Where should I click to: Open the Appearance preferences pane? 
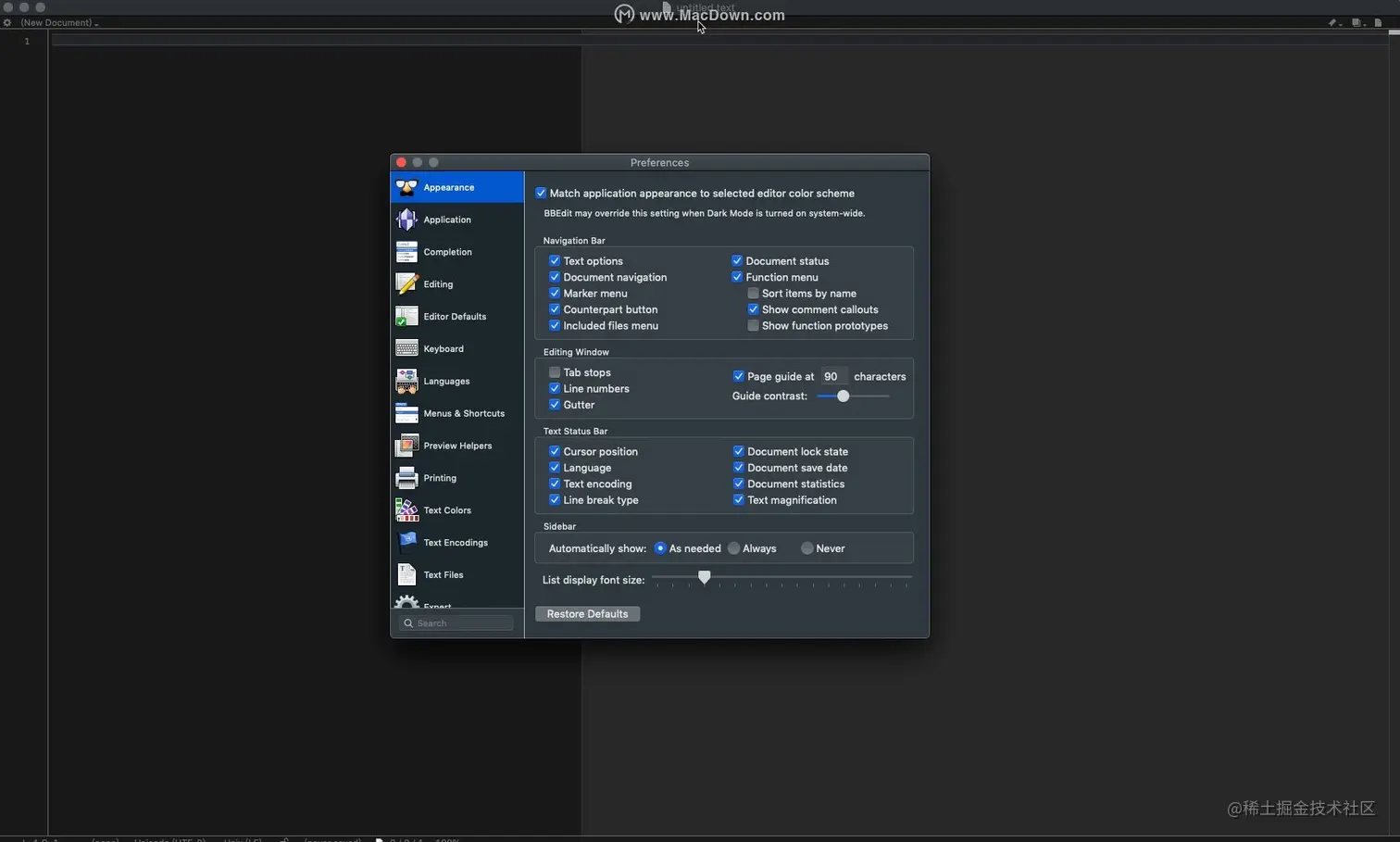coord(457,187)
